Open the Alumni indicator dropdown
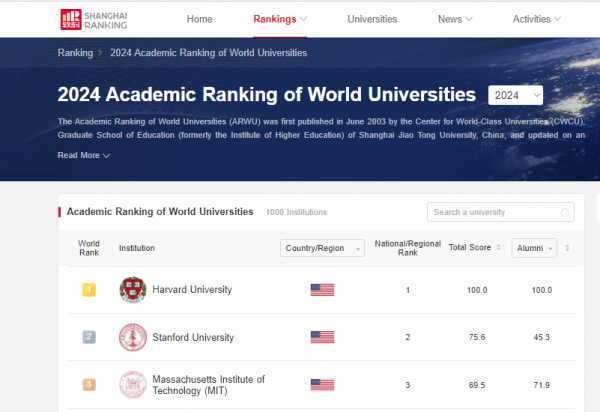 coord(534,248)
